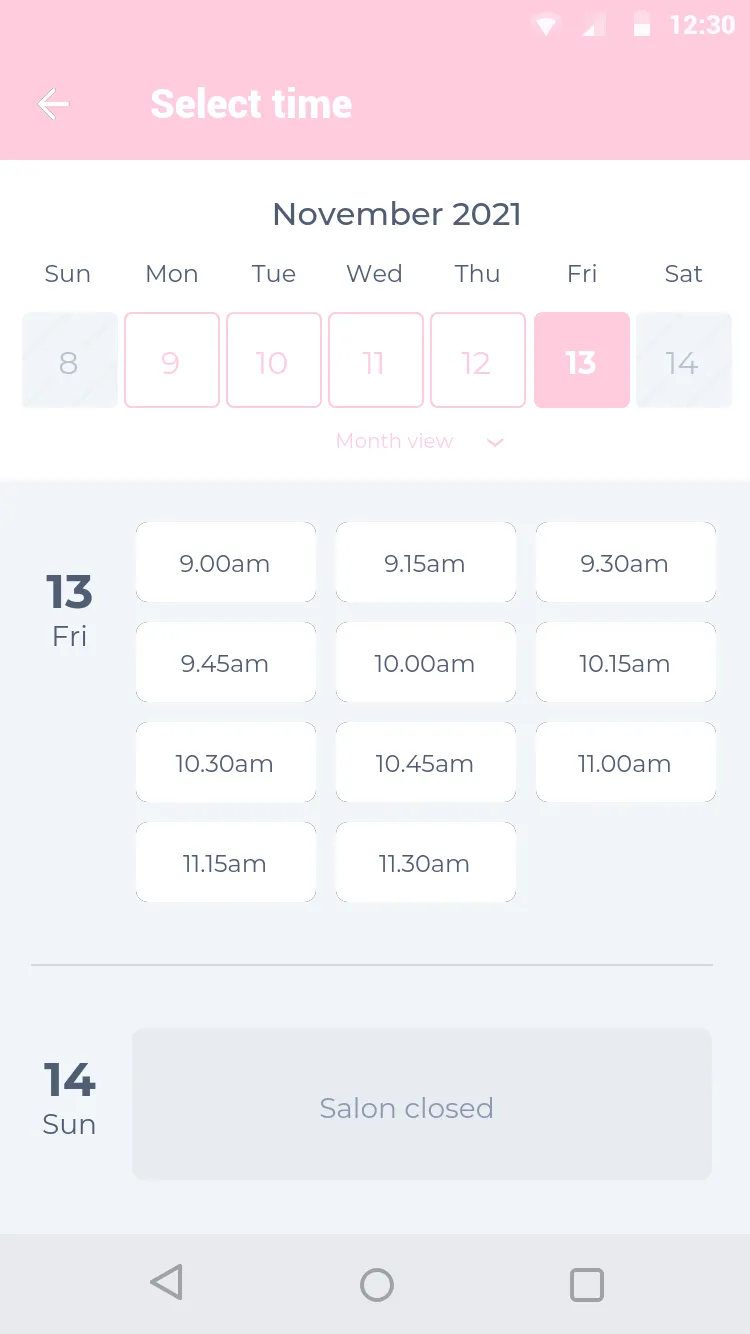Choose Wednesday 11 date box

(x=376, y=360)
